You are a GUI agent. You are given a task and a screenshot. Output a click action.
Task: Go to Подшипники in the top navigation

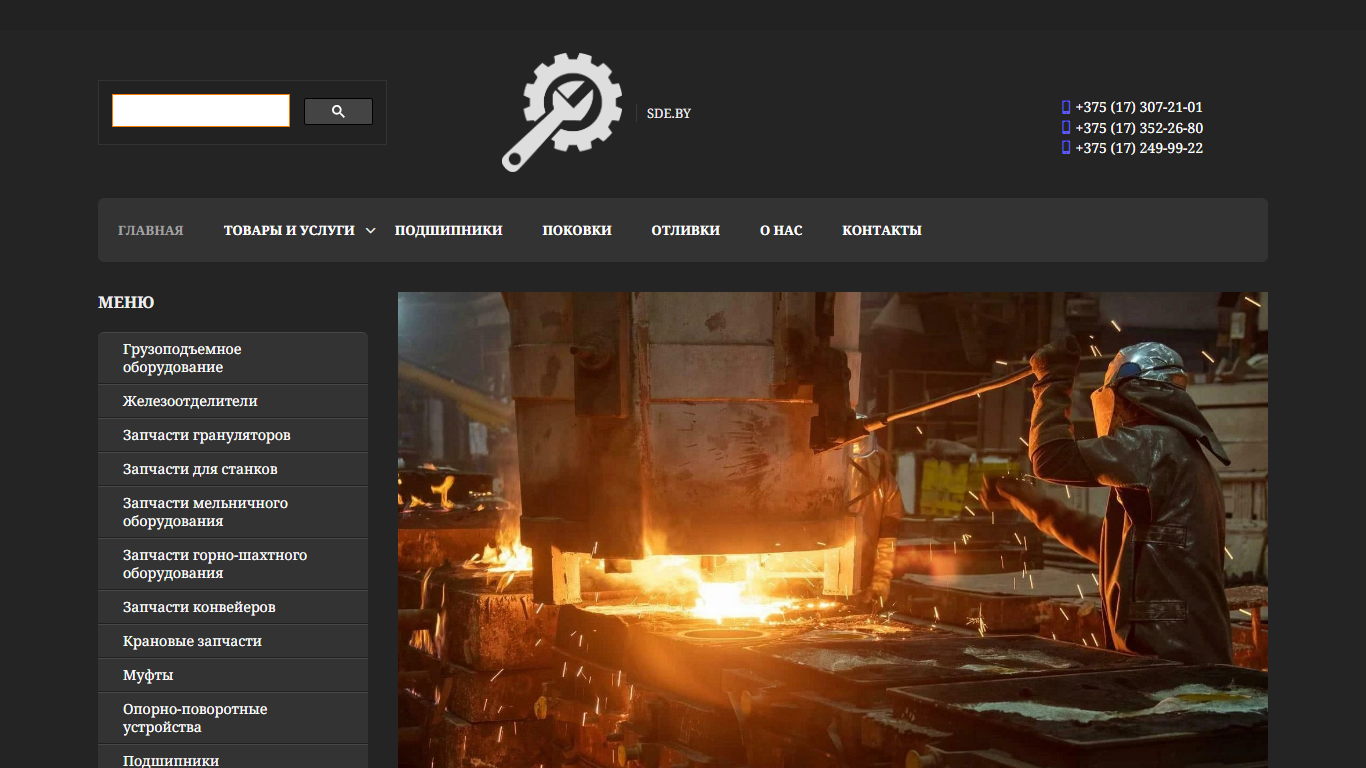click(448, 230)
